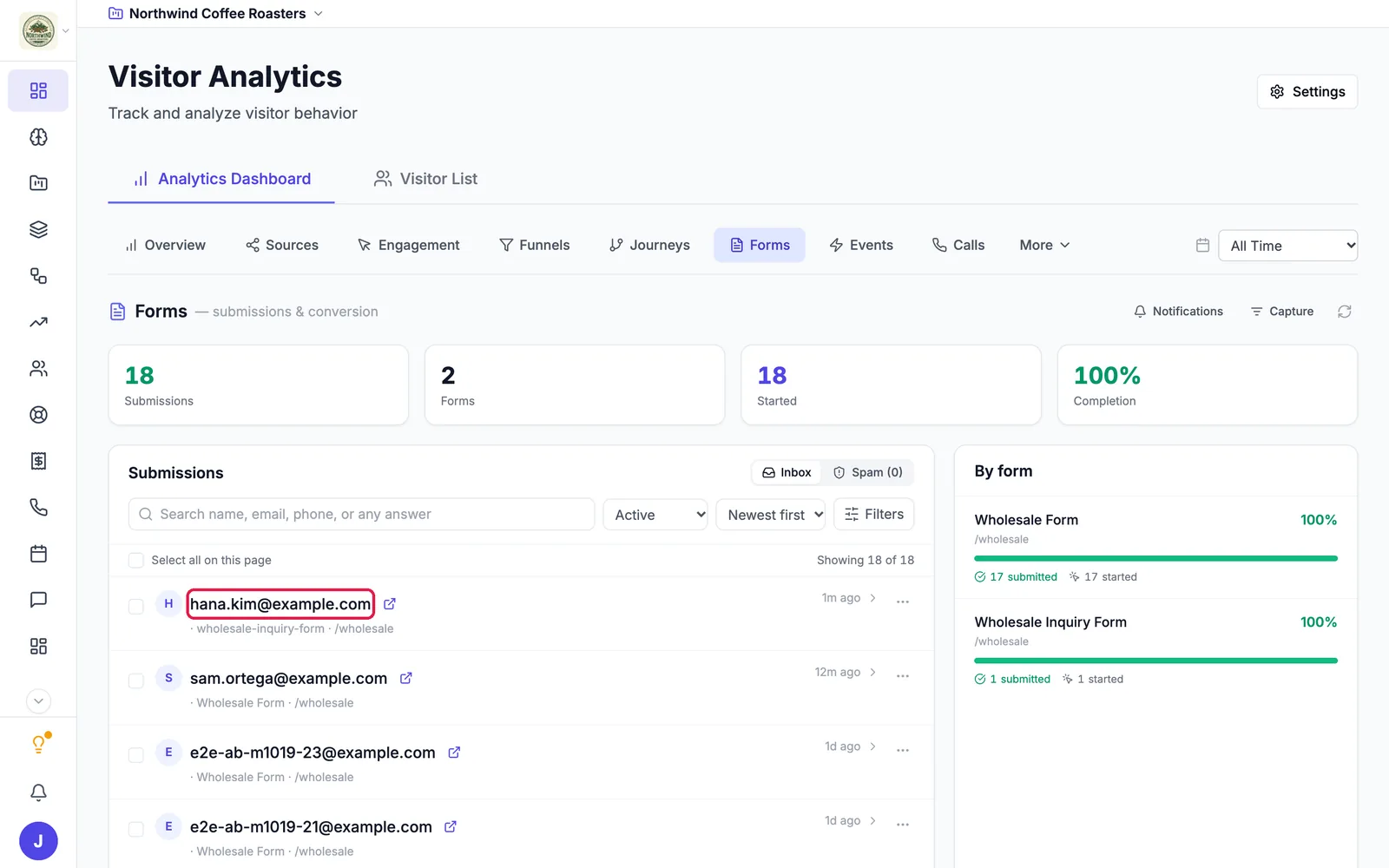The width and height of the screenshot is (1389, 868).
Task: Tick the checkbox for e2e-ab-m1019-23@example.com
Action: [x=136, y=755]
